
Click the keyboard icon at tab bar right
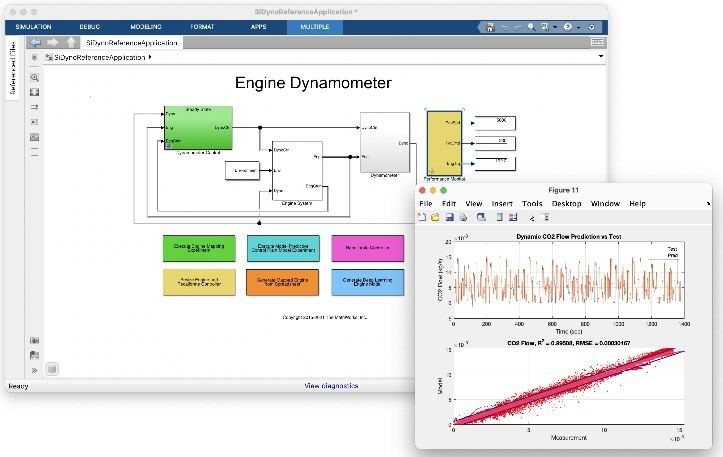coord(598,42)
